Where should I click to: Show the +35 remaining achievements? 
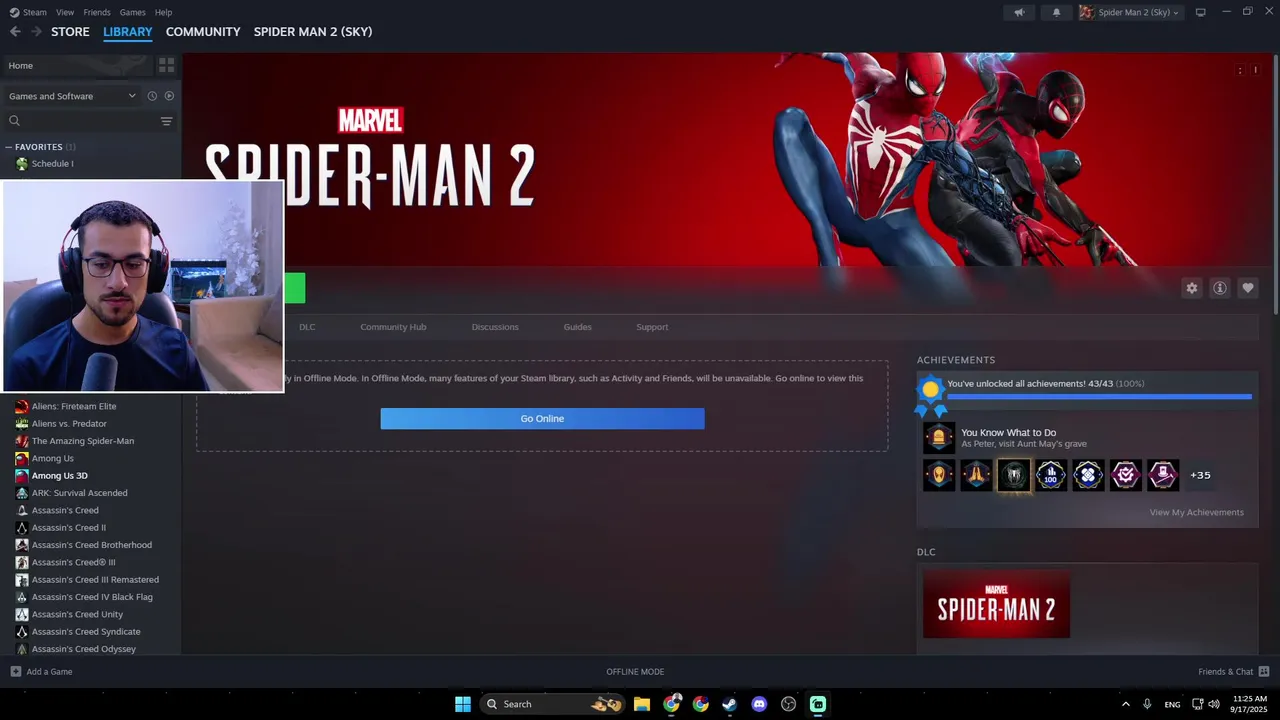pos(1200,475)
